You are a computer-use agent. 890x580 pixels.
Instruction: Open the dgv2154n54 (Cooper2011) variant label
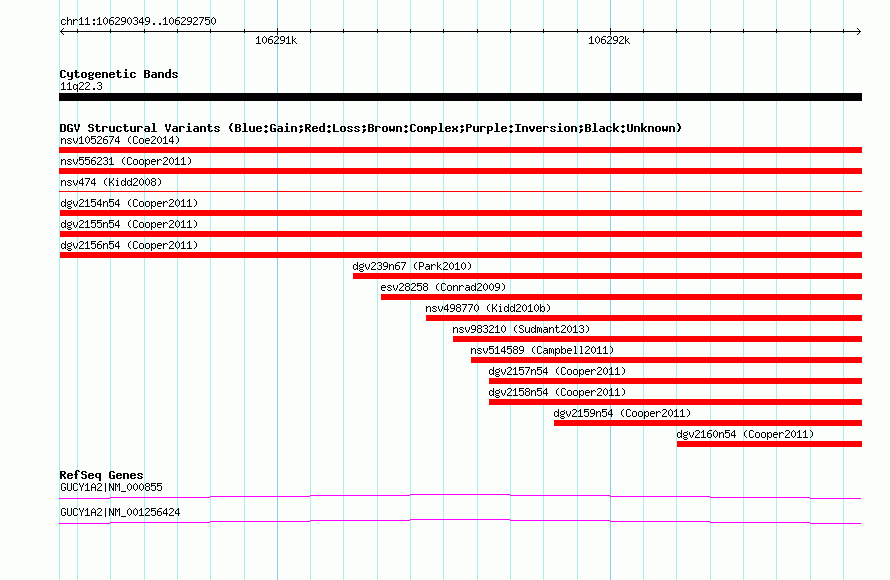[x=129, y=203]
